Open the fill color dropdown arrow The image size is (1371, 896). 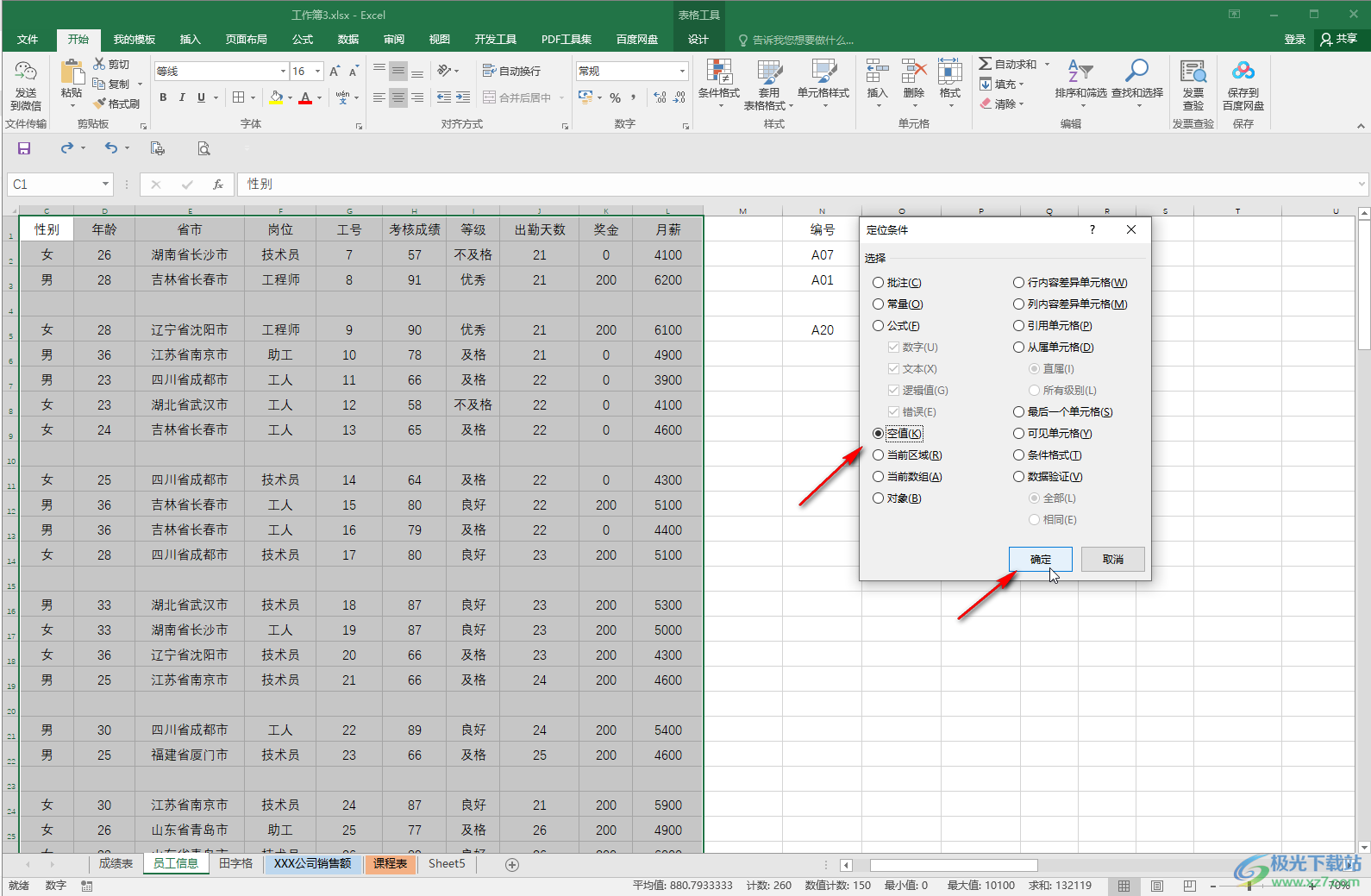coord(290,97)
